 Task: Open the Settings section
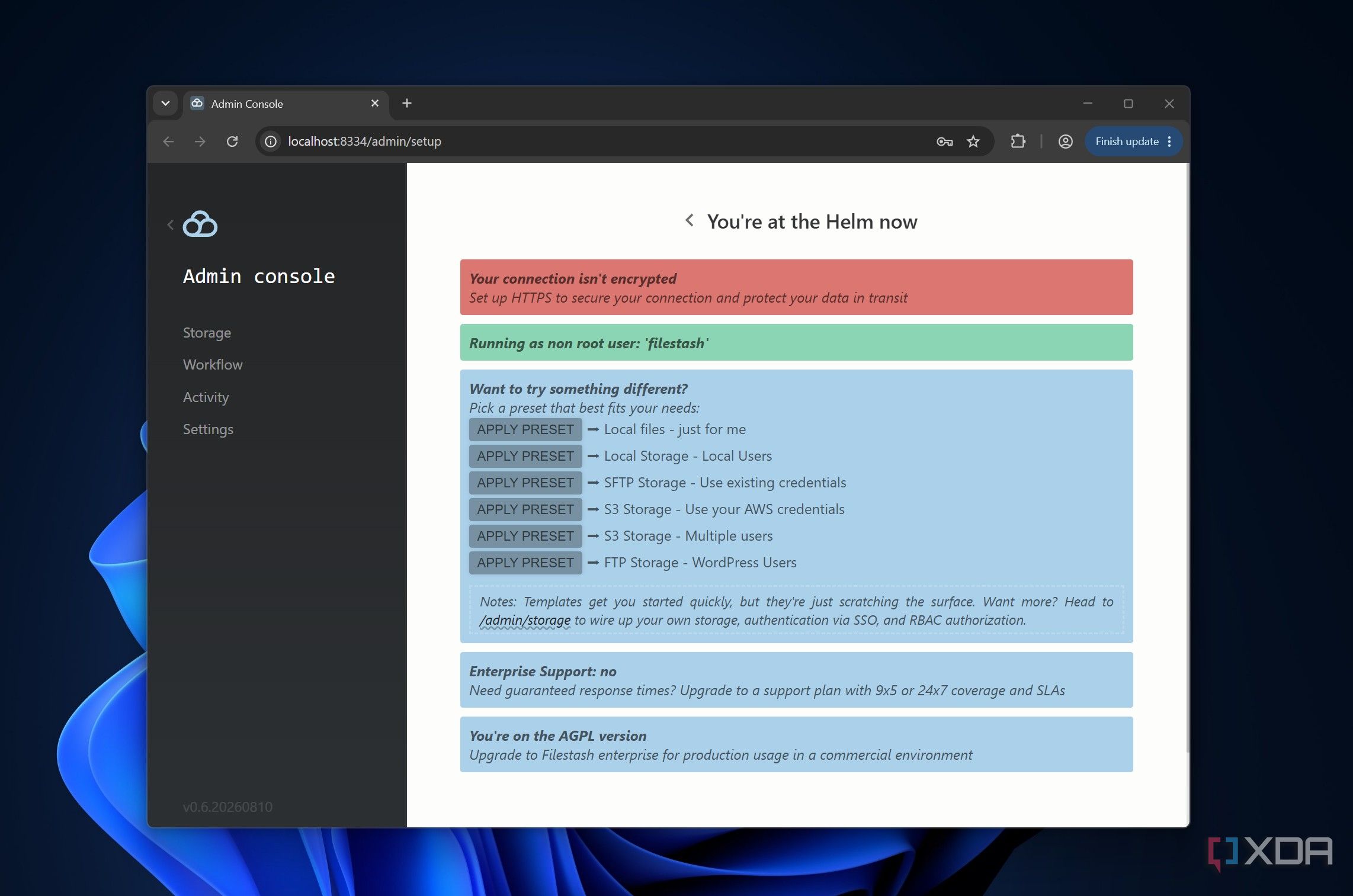[208, 429]
